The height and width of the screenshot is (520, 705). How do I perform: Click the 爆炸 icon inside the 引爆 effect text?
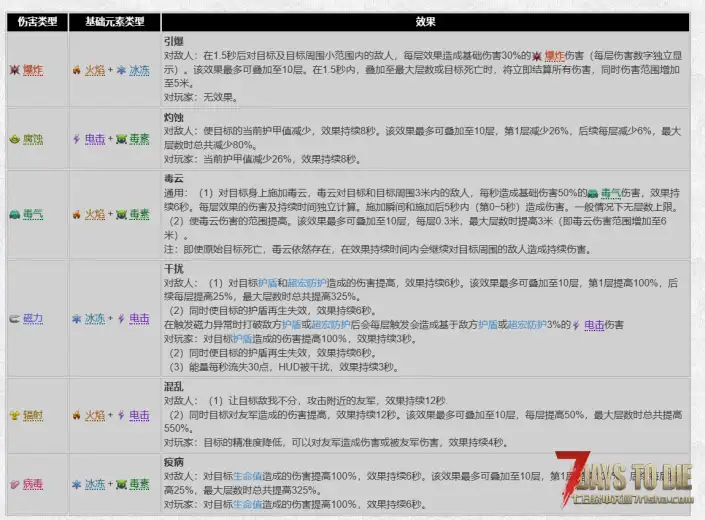[x=537, y=56]
